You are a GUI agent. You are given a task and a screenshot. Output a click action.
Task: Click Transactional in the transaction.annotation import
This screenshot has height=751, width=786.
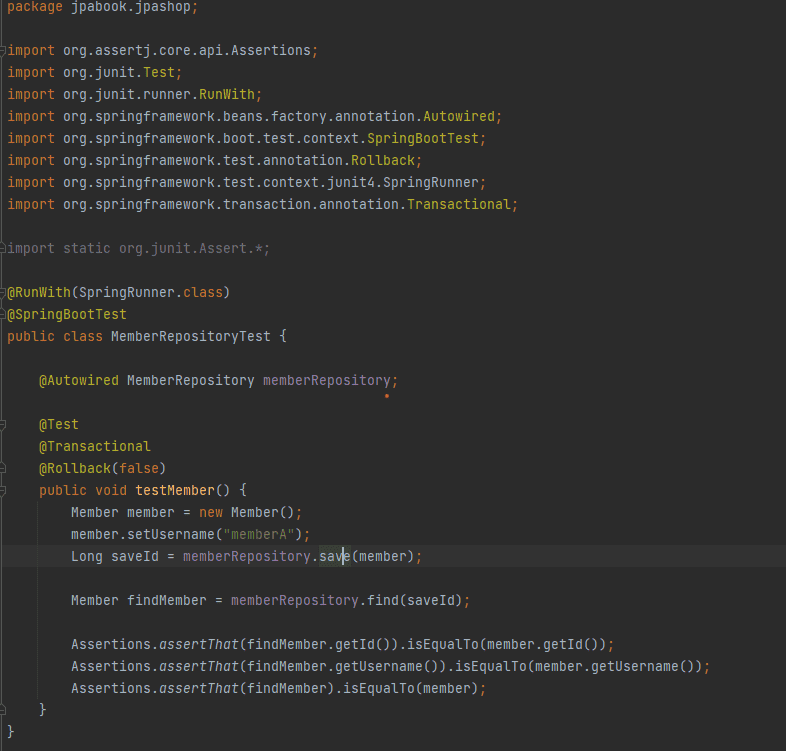pos(459,205)
